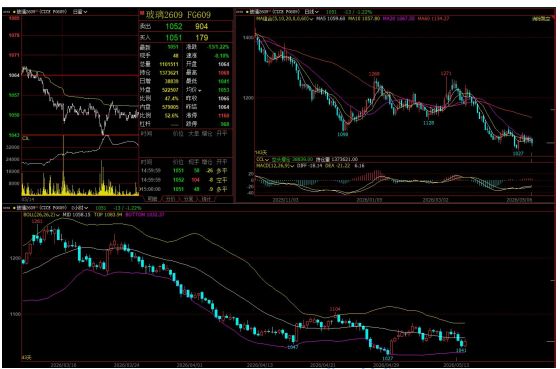Click the 2025/11/03 date on the daily chart axis
560x369 pixels.
coord(285,200)
